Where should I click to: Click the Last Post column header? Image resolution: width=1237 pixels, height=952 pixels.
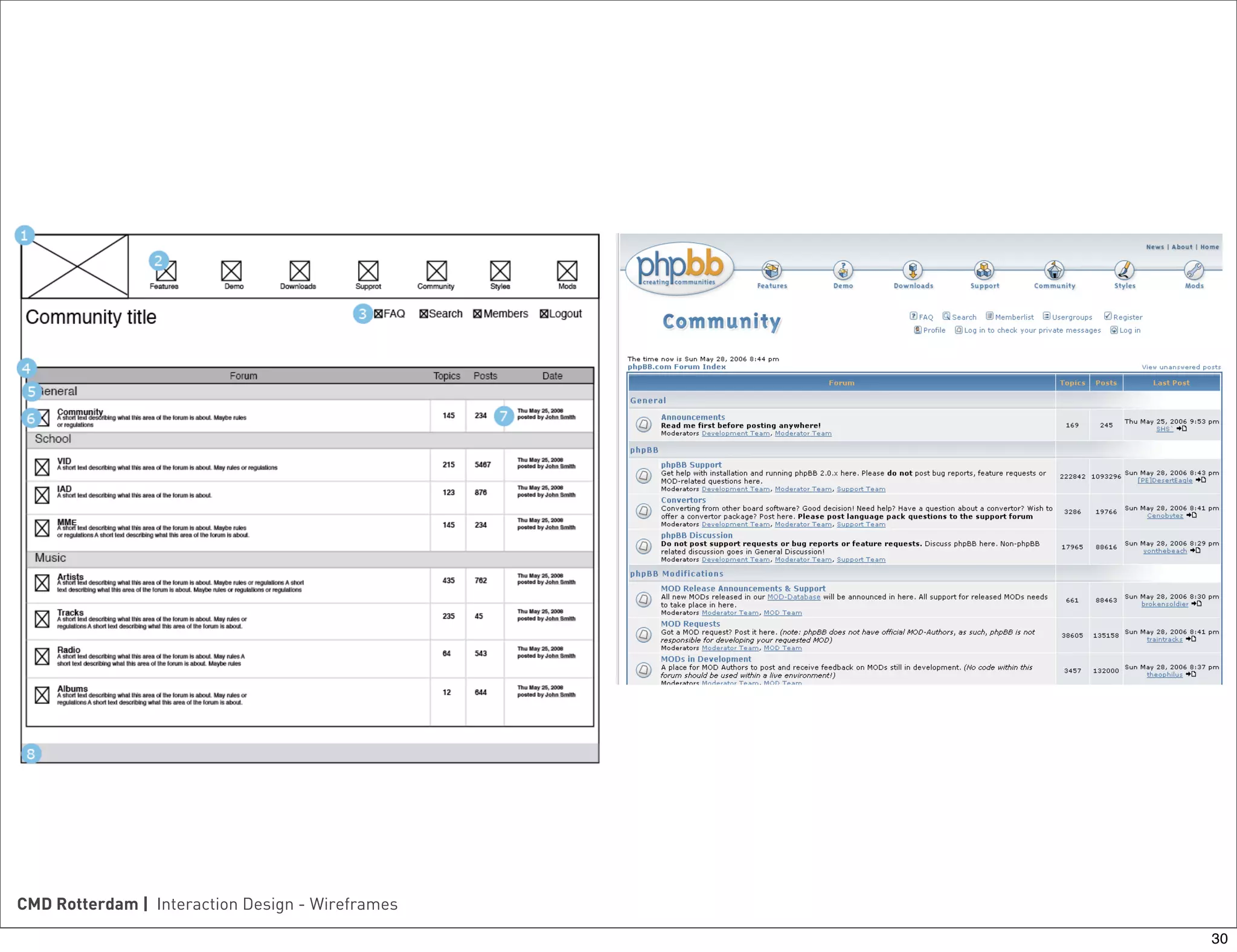coord(1171,383)
